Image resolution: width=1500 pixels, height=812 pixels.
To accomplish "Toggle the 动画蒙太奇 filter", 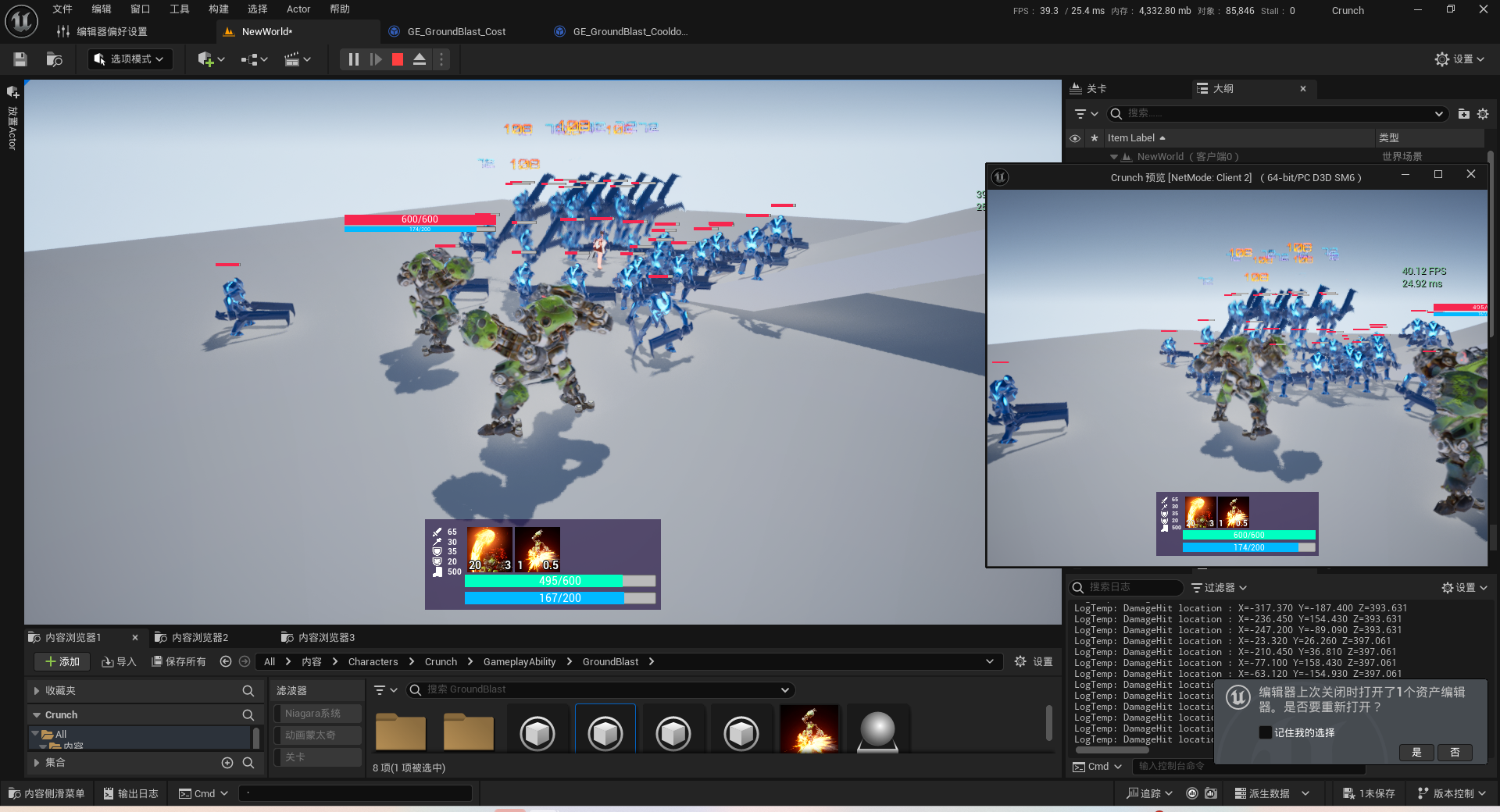I will pyautogui.click(x=317, y=735).
